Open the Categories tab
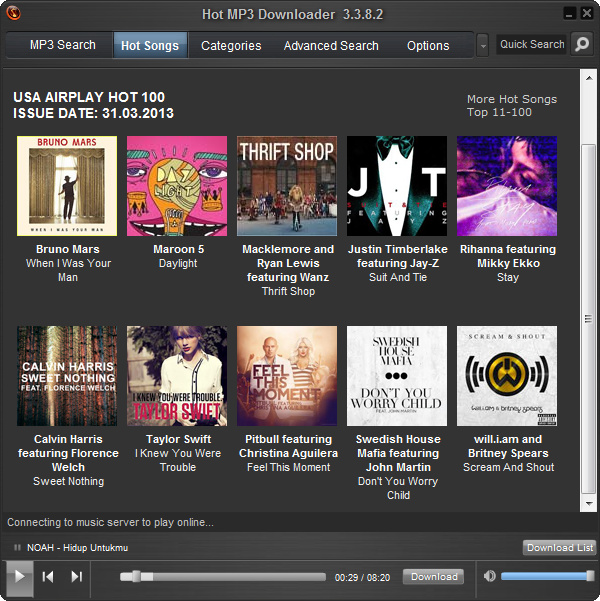 [231, 46]
